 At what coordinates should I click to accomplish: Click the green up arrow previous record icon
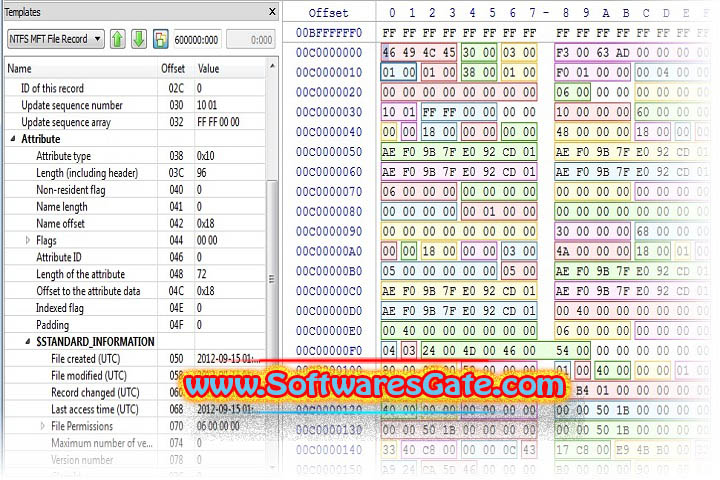tap(118, 39)
